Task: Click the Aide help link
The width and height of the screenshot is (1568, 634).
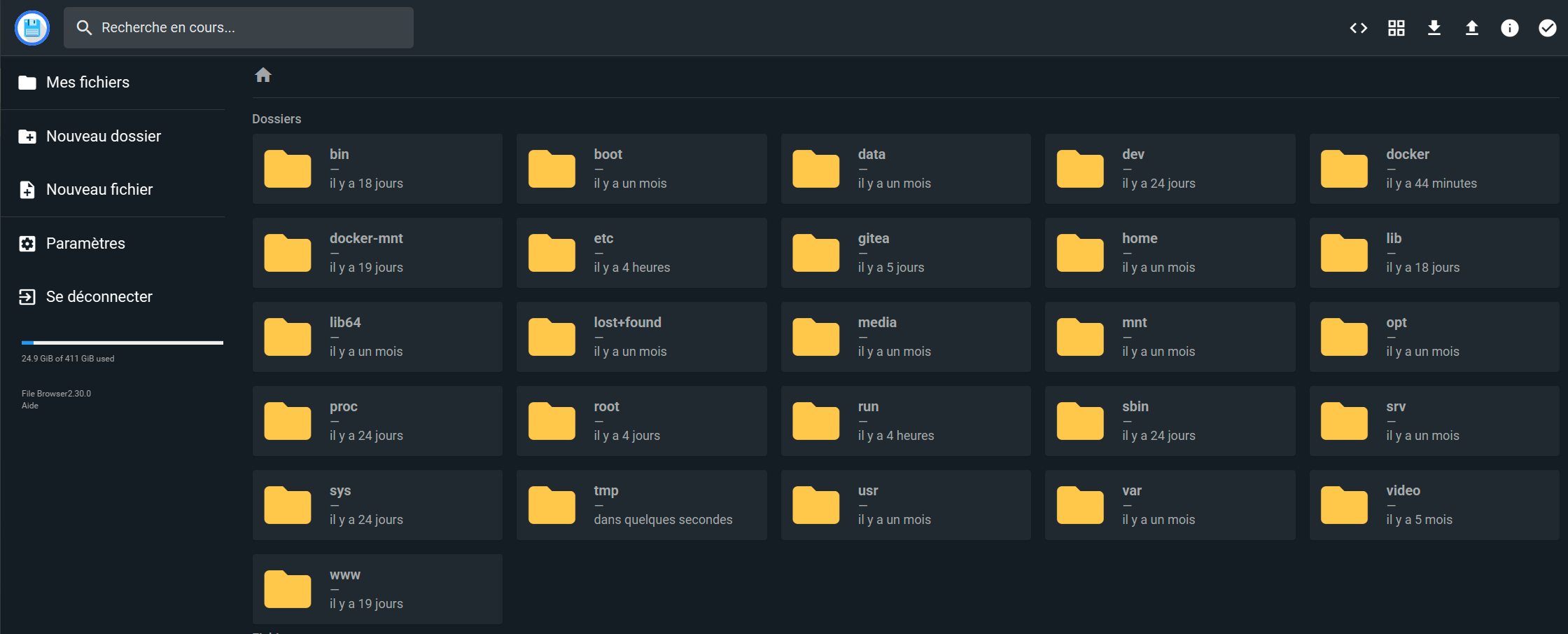Action: [x=30, y=406]
